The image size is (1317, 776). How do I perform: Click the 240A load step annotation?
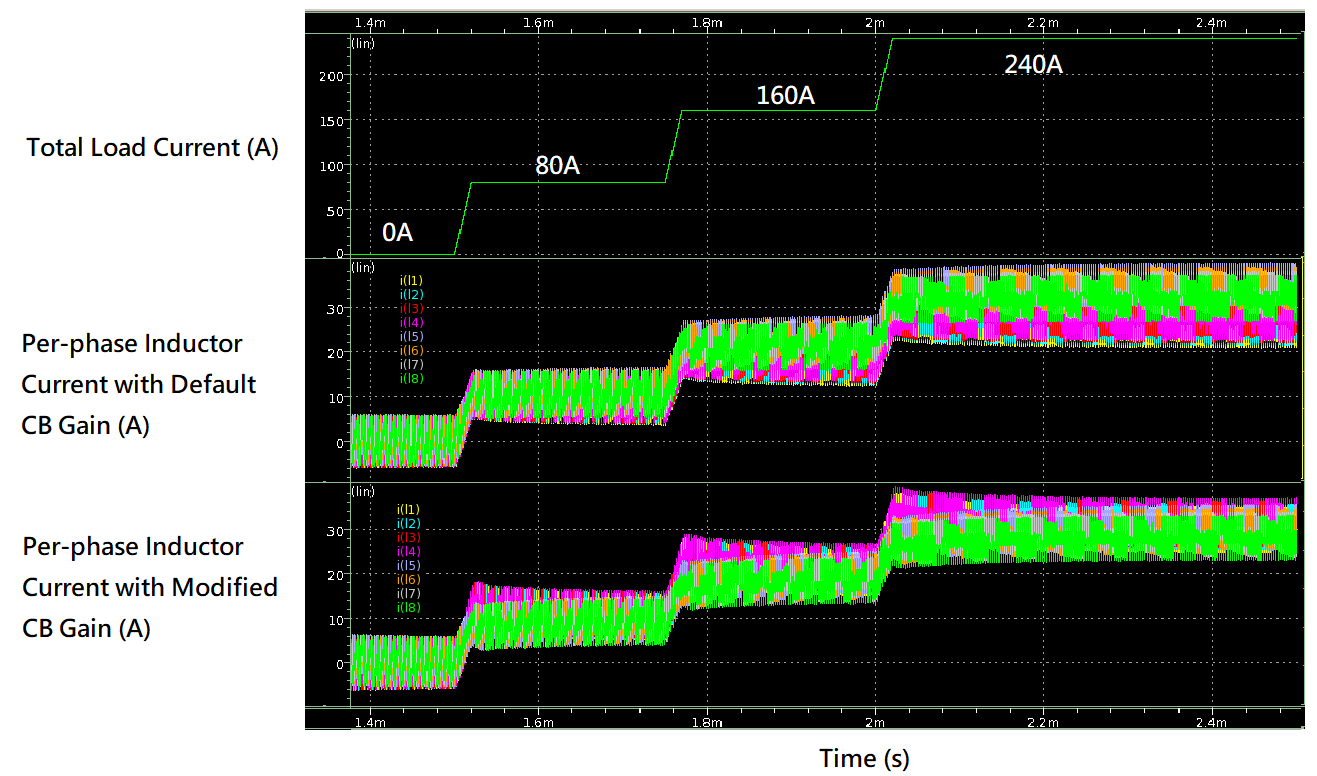pos(1033,65)
